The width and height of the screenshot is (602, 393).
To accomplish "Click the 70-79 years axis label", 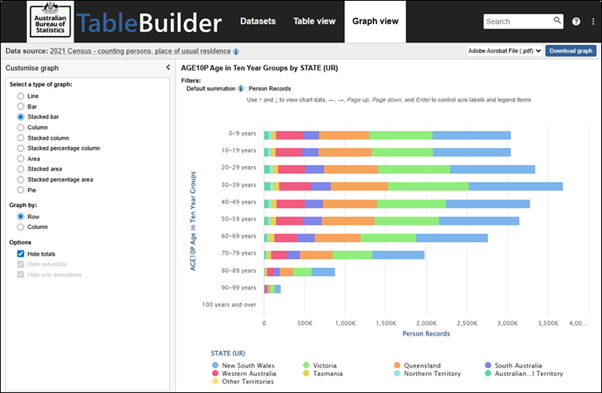I will (239, 253).
